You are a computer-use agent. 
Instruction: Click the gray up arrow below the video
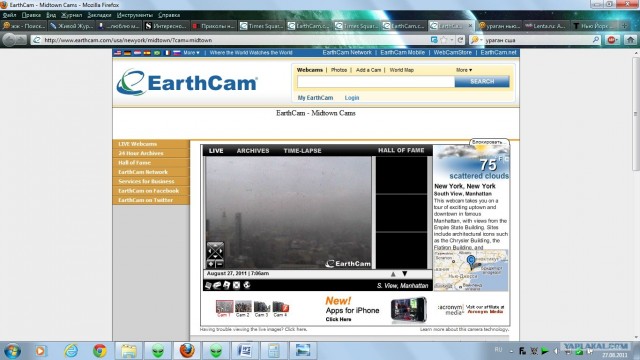(x=393, y=274)
